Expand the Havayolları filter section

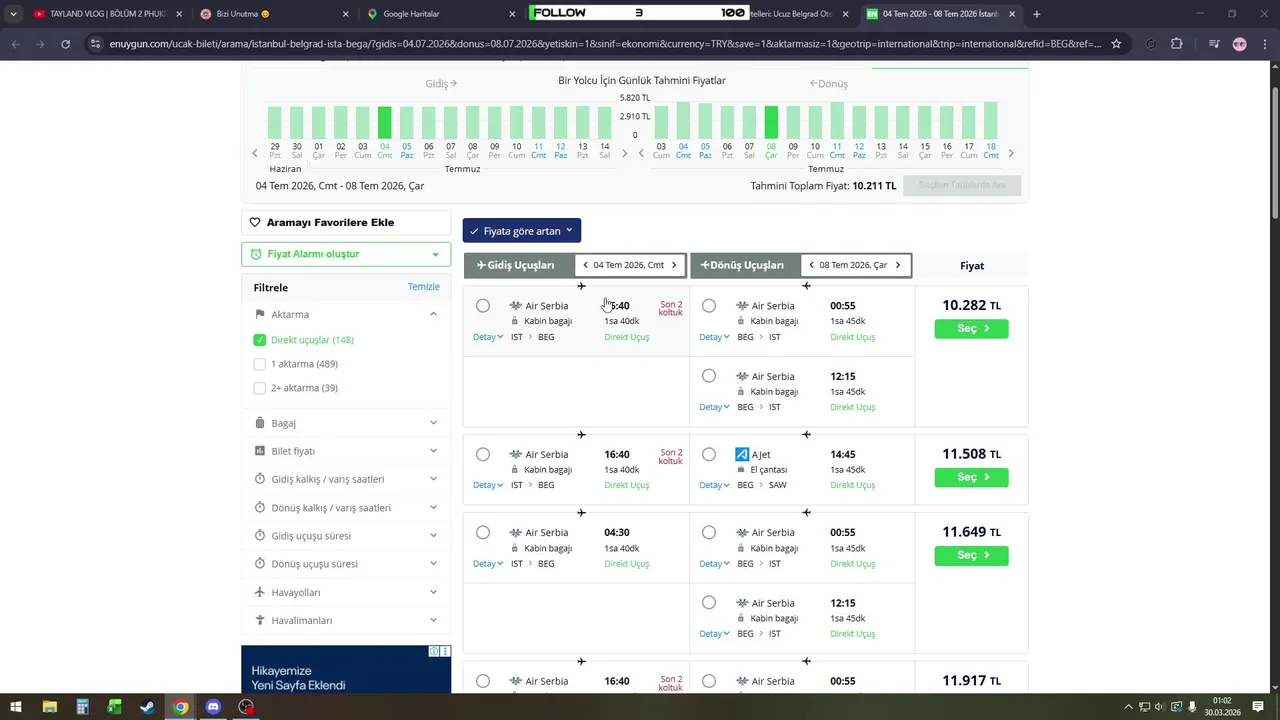(x=346, y=592)
